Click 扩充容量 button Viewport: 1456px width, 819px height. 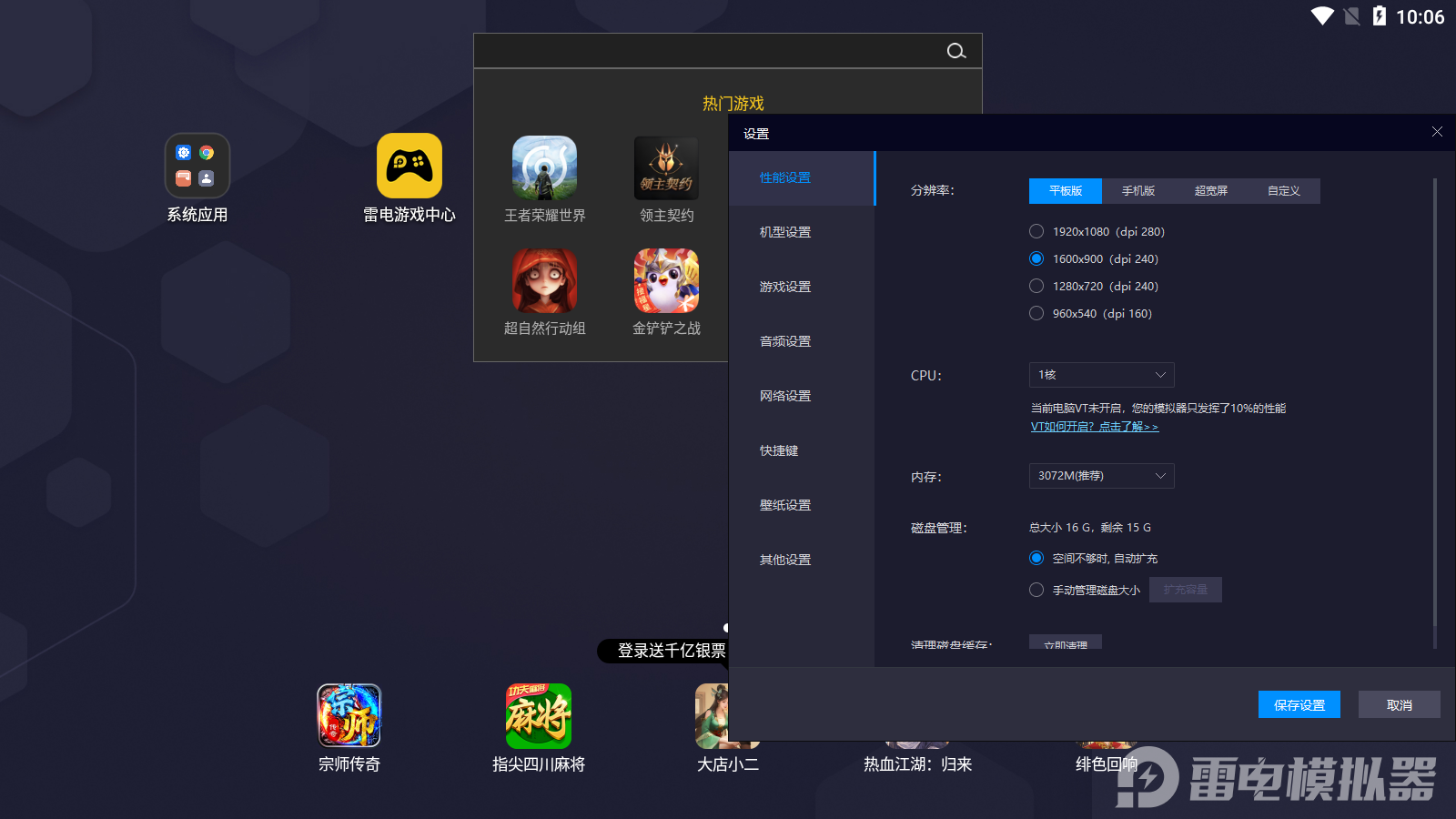coord(1186,590)
